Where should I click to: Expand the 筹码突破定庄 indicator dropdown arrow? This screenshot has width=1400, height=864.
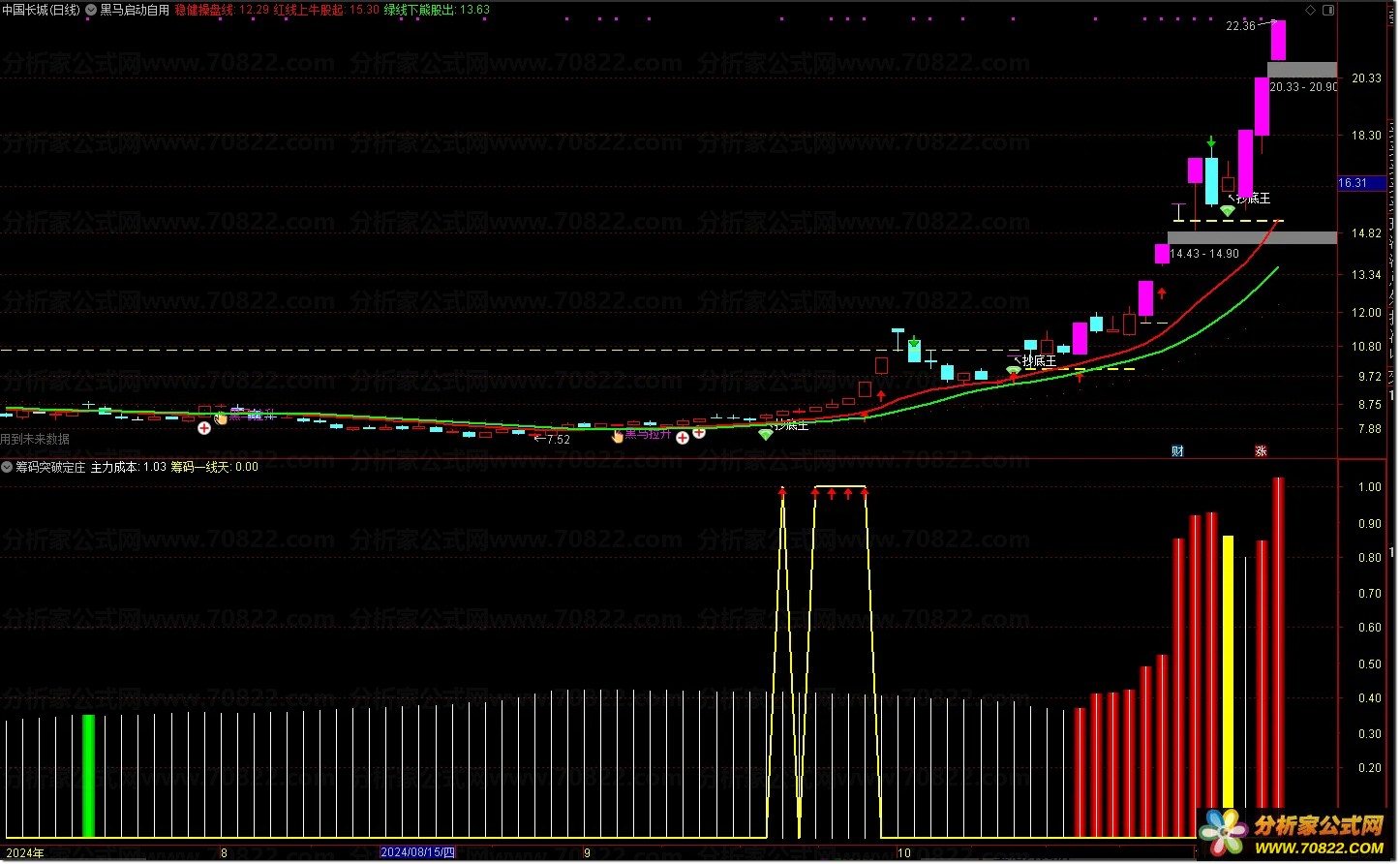point(7,467)
